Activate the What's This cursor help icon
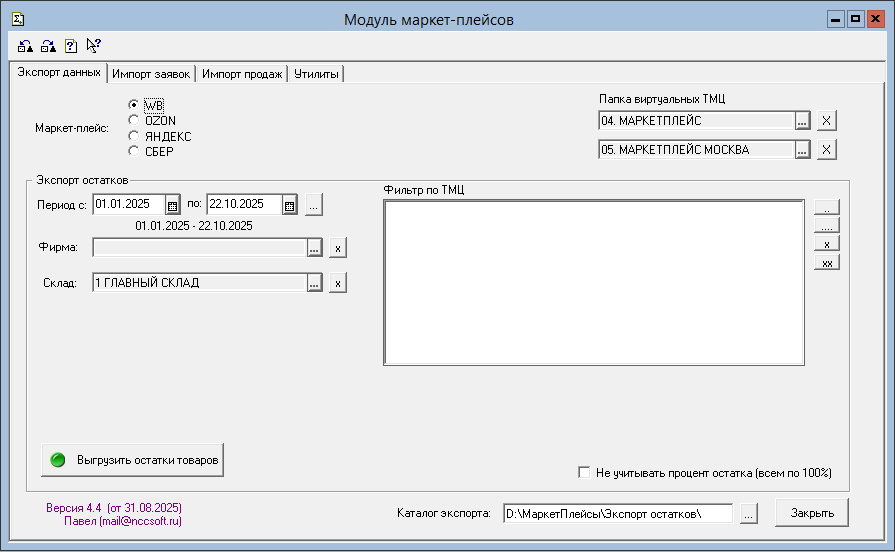 94,45
